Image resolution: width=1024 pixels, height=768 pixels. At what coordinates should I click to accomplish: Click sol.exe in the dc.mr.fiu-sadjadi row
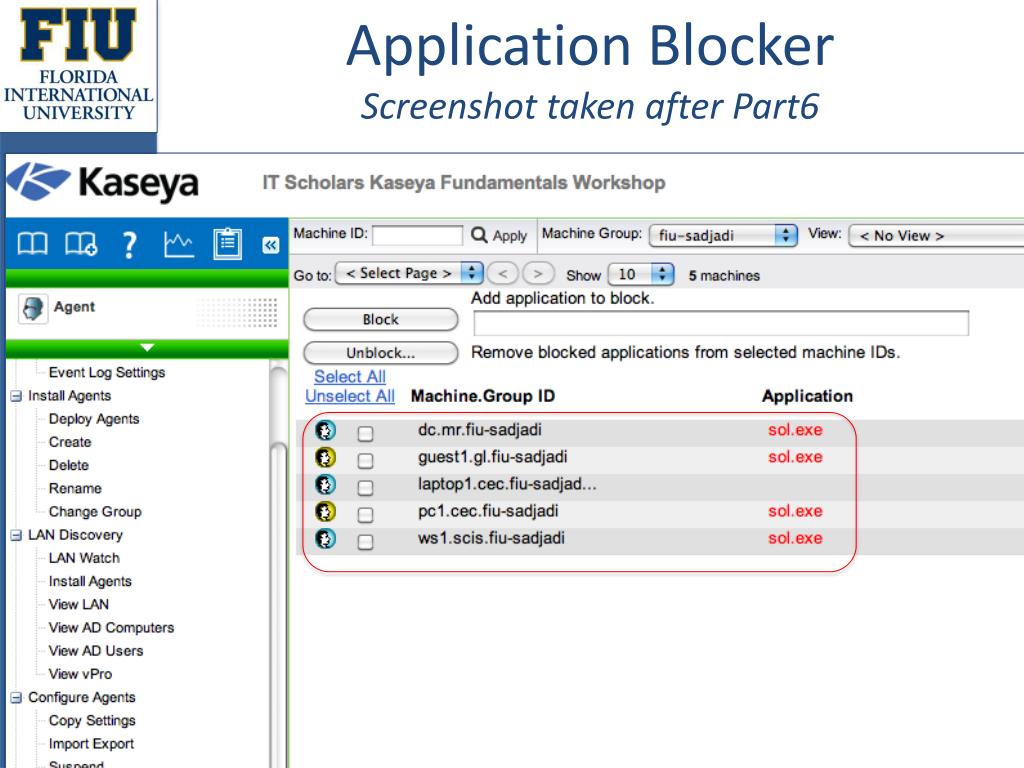coord(795,430)
